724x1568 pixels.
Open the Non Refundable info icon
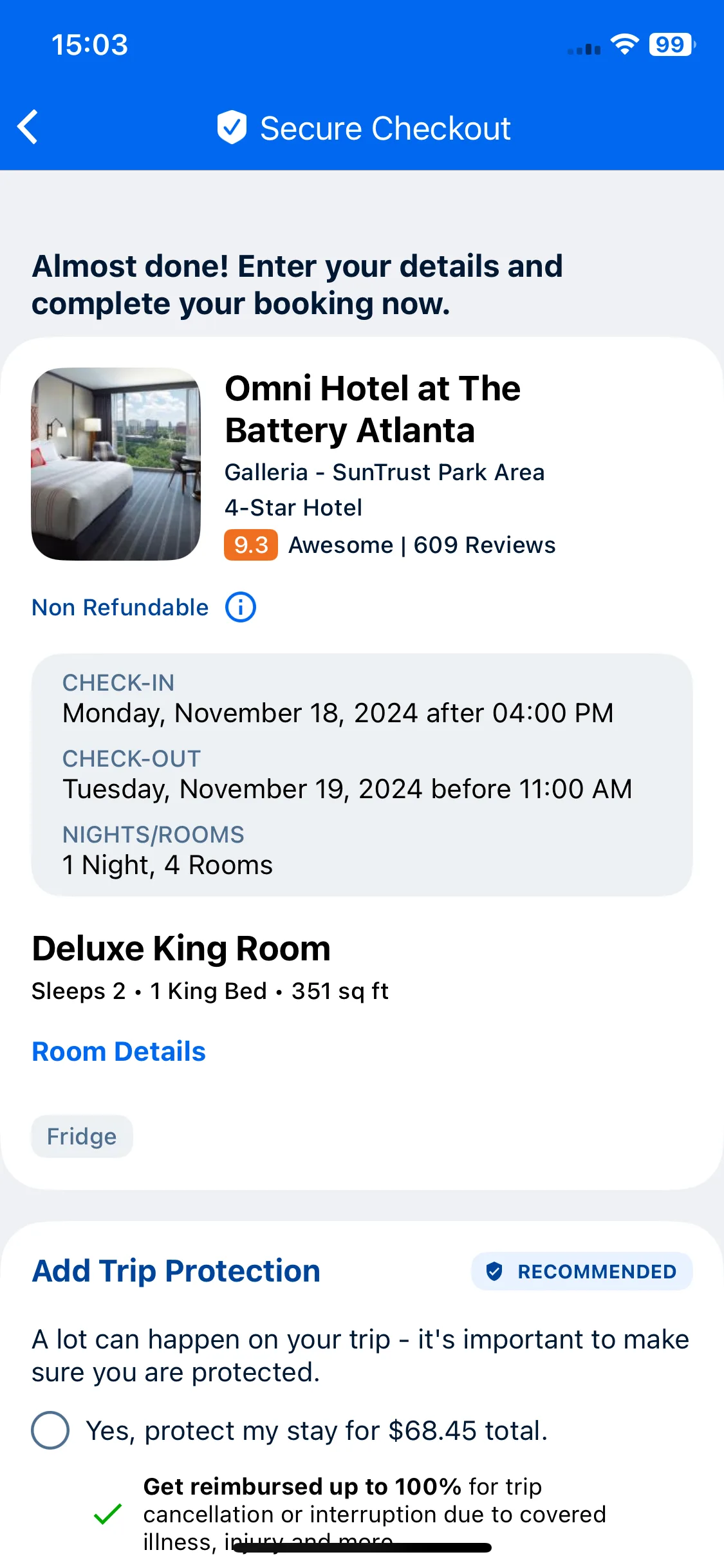pos(241,607)
